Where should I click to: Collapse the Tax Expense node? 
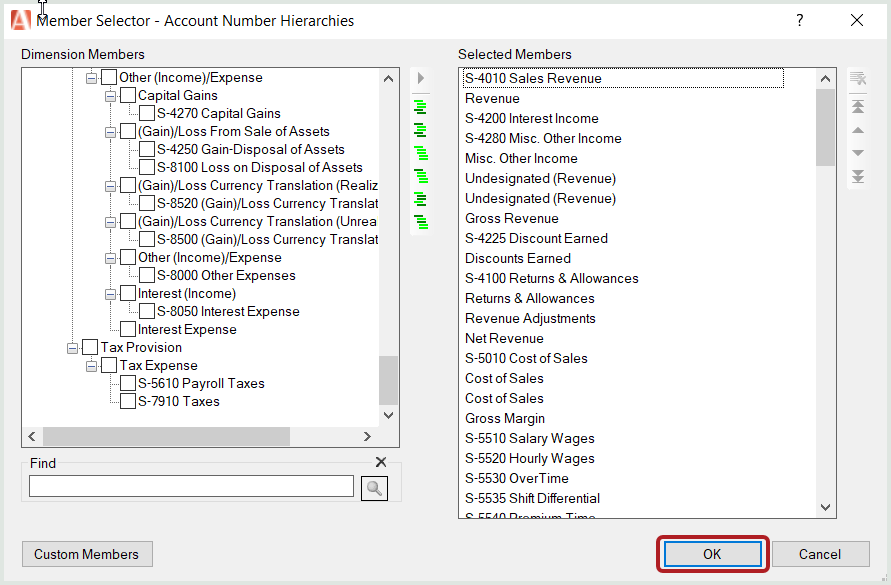91,366
